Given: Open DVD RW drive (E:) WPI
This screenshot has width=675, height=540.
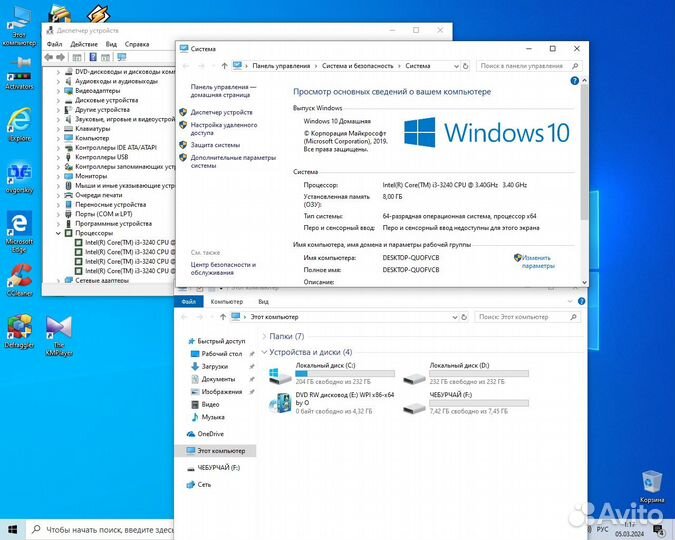Looking at the screenshot, I should coord(331,403).
